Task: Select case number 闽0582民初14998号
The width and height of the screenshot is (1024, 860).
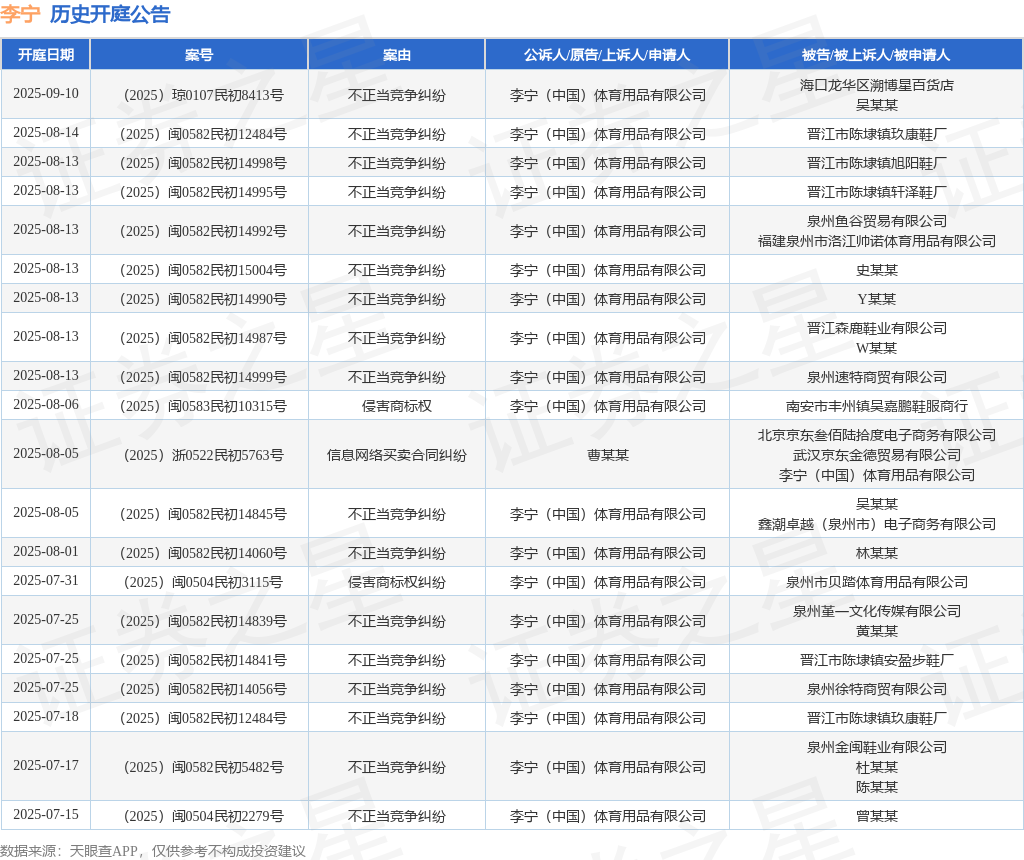Action: [203, 163]
